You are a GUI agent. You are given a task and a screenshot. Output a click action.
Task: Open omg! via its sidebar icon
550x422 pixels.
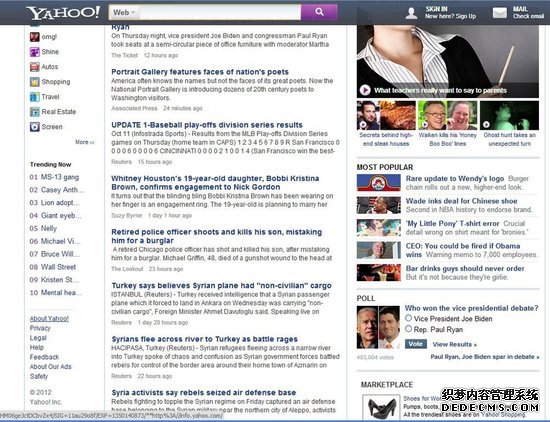(34, 37)
